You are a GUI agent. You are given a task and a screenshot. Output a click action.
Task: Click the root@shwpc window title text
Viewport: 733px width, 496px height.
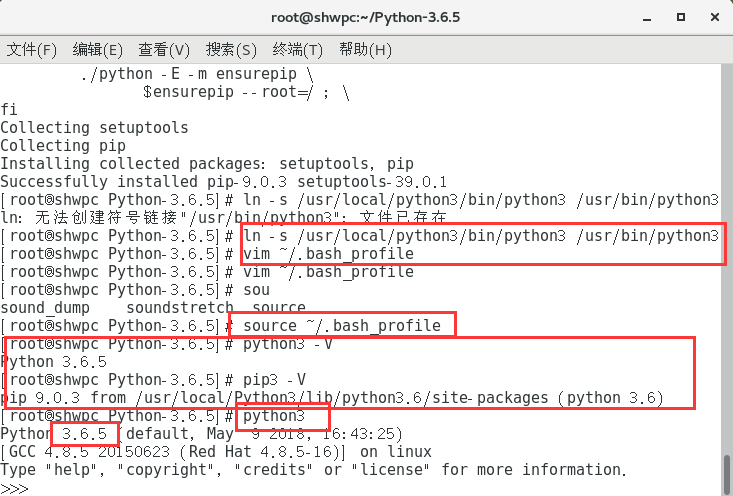tap(366, 17)
